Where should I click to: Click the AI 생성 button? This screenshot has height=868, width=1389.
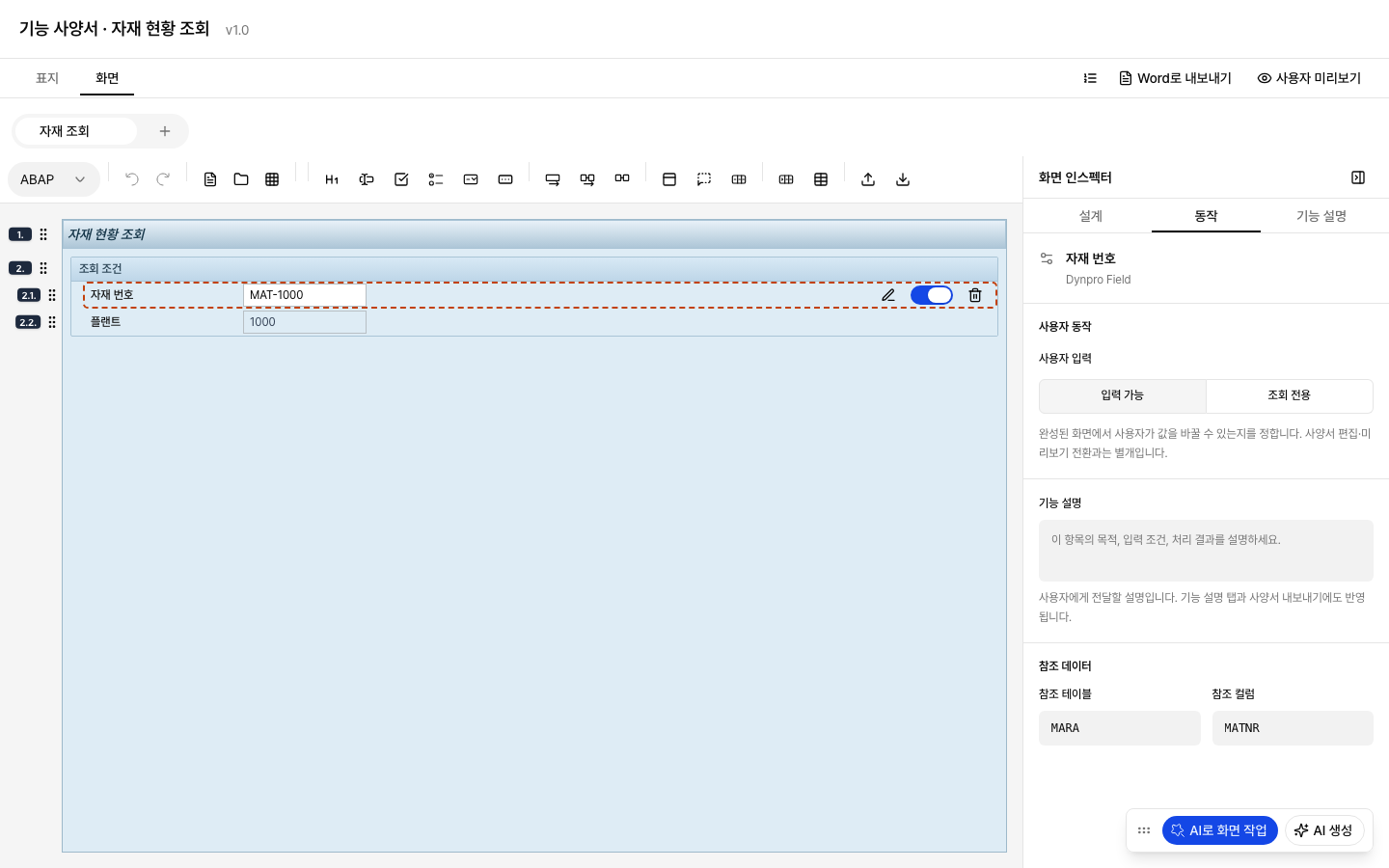(x=1324, y=830)
